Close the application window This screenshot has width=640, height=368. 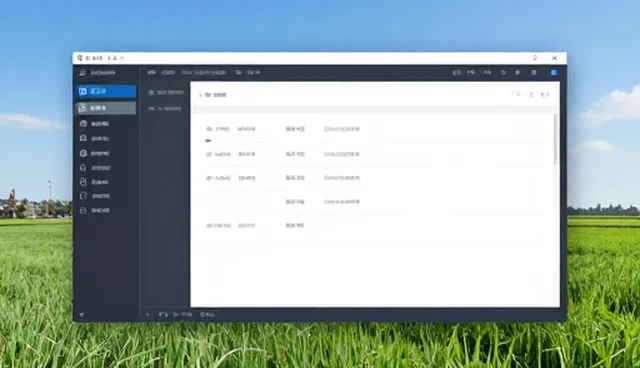click(x=554, y=58)
